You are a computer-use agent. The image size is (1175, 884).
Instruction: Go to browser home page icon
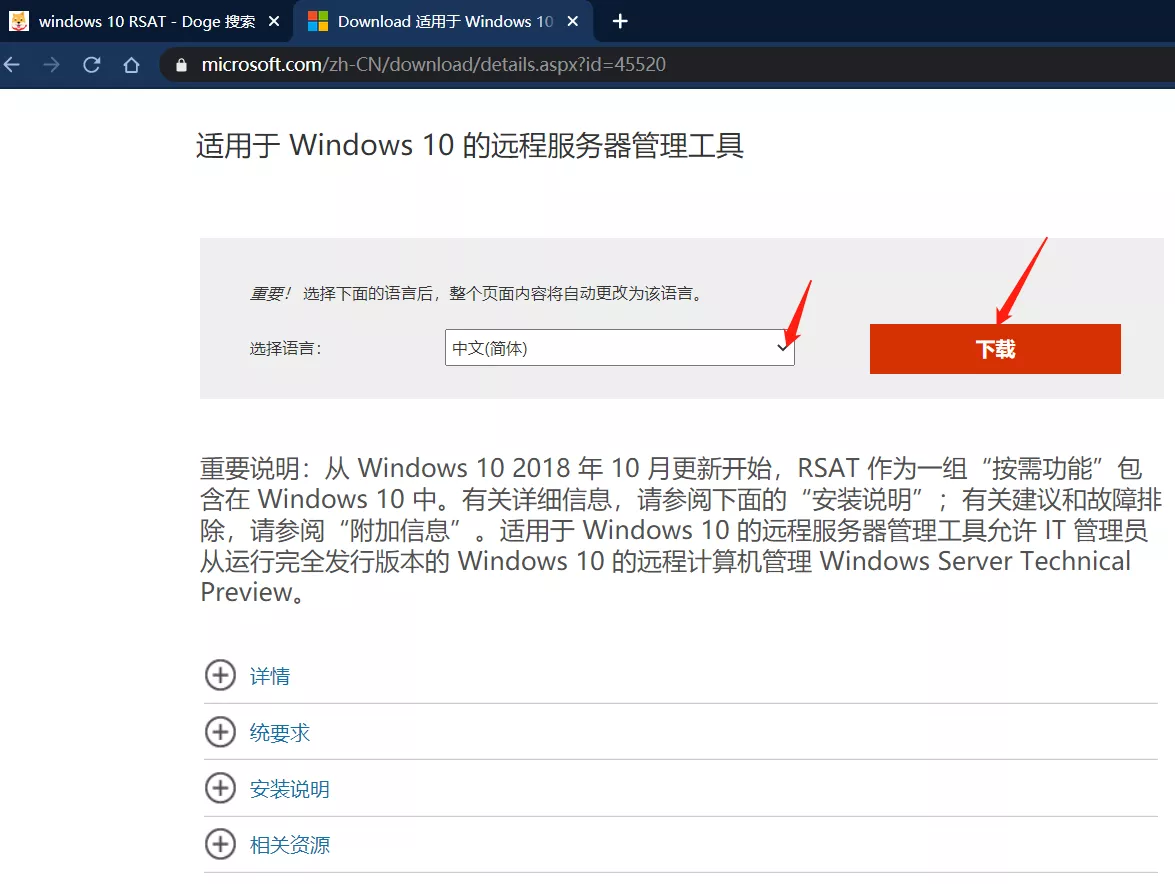pyautogui.click(x=131, y=65)
